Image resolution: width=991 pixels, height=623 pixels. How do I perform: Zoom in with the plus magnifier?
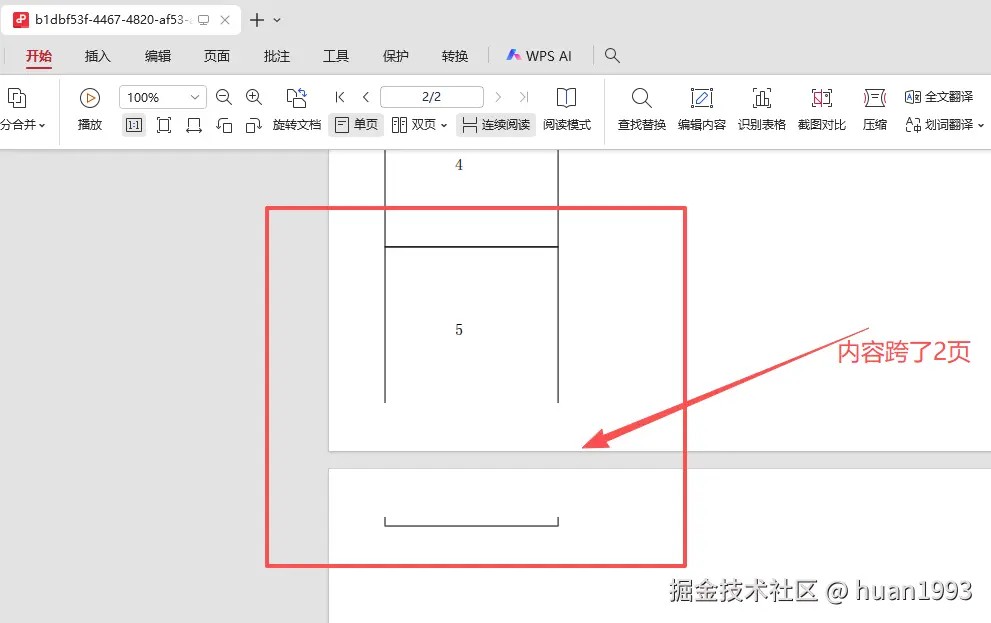pyautogui.click(x=254, y=97)
